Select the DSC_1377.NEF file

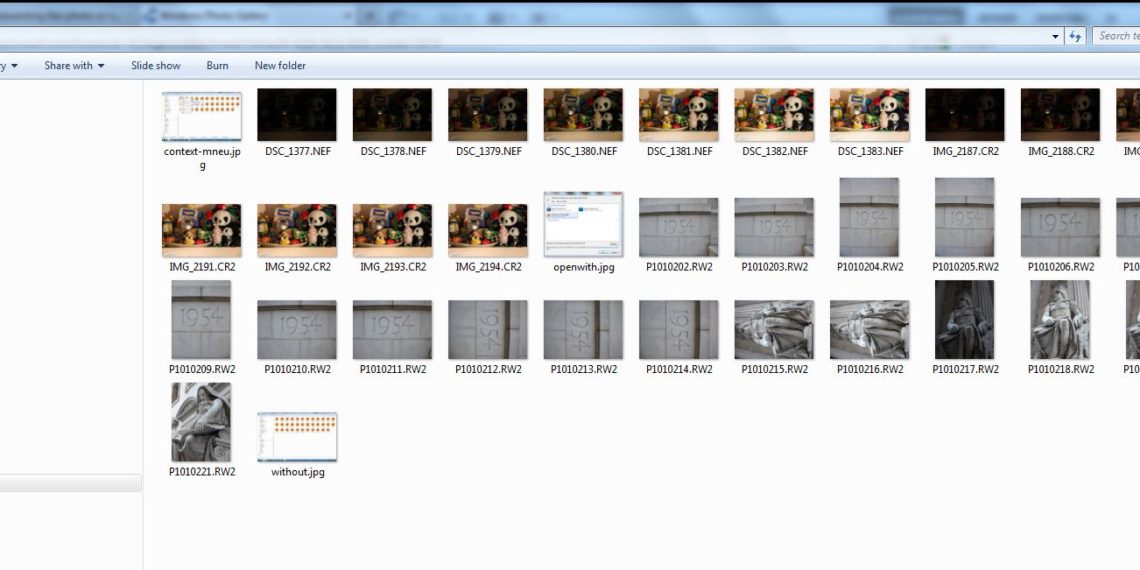click(x=297, y=115)
